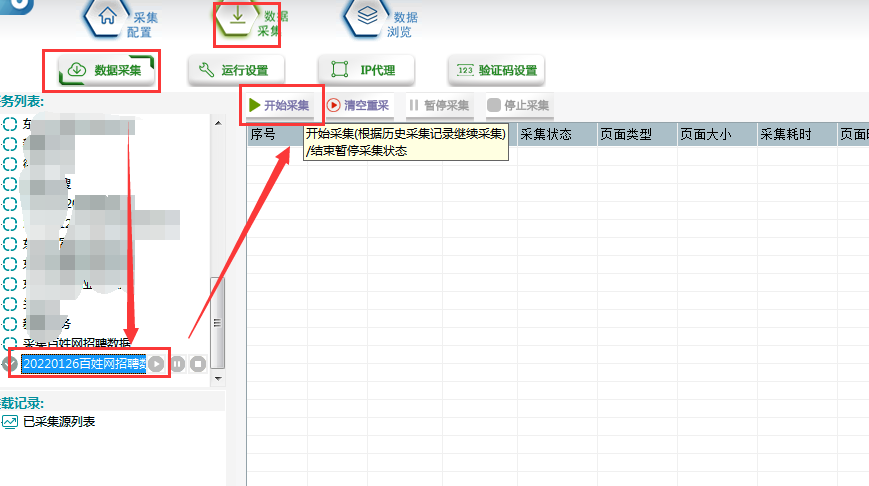Click the task list scrollbar thumb

point(217,323)
